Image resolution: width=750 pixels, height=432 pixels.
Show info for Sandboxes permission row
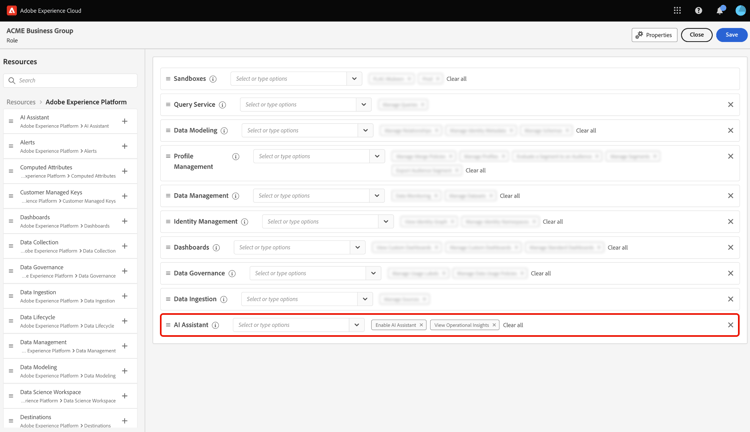pyautogui.click(x=213, y=79)
